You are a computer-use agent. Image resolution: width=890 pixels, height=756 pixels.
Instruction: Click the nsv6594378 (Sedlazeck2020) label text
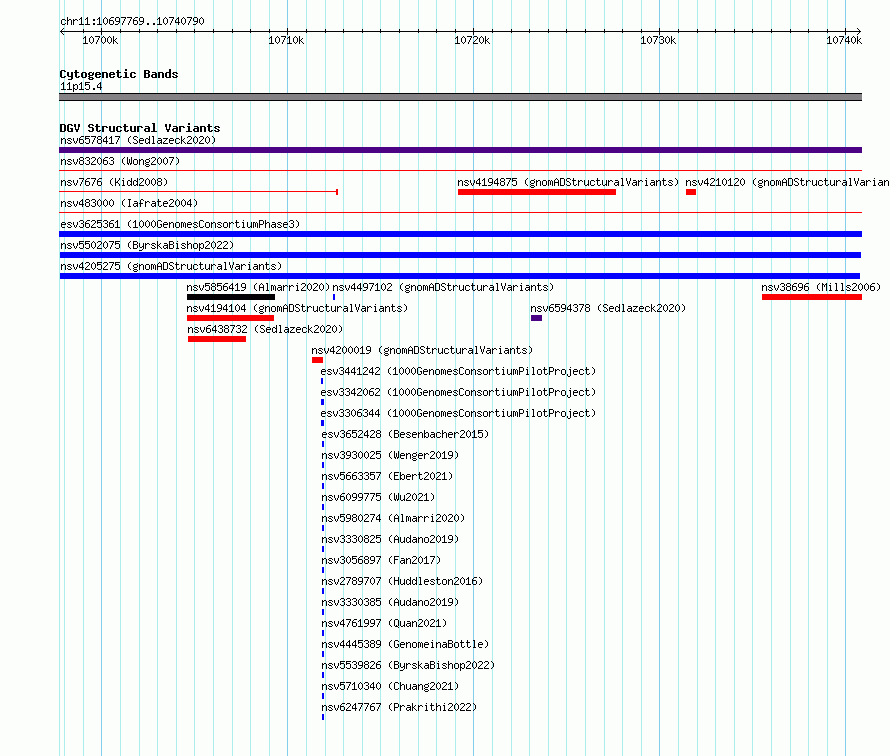click(608, 308)
